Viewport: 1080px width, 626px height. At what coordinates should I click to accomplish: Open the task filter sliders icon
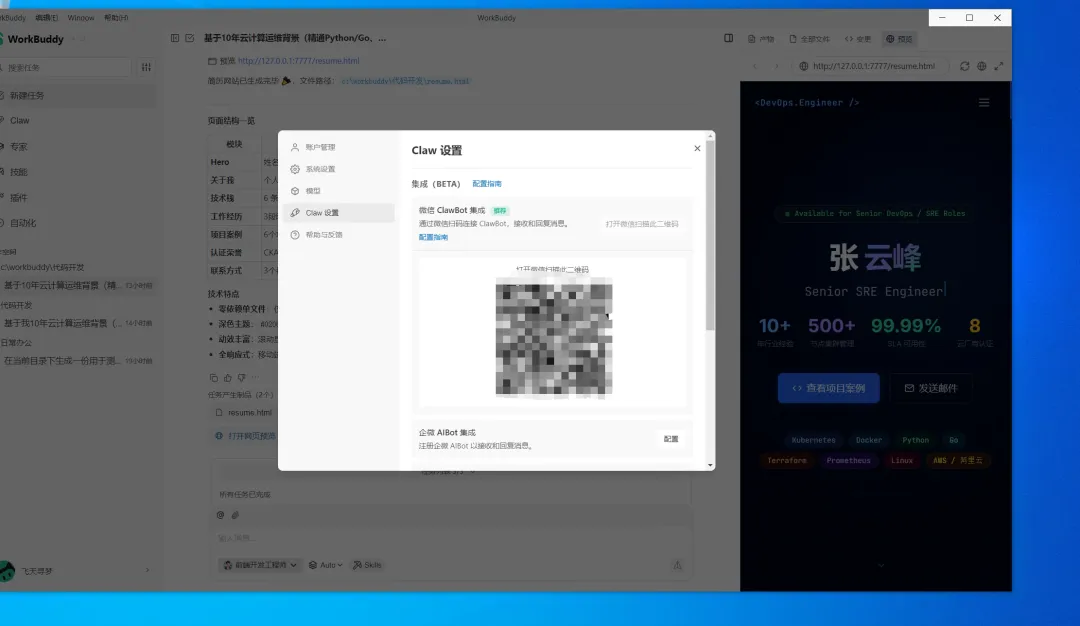146,67
